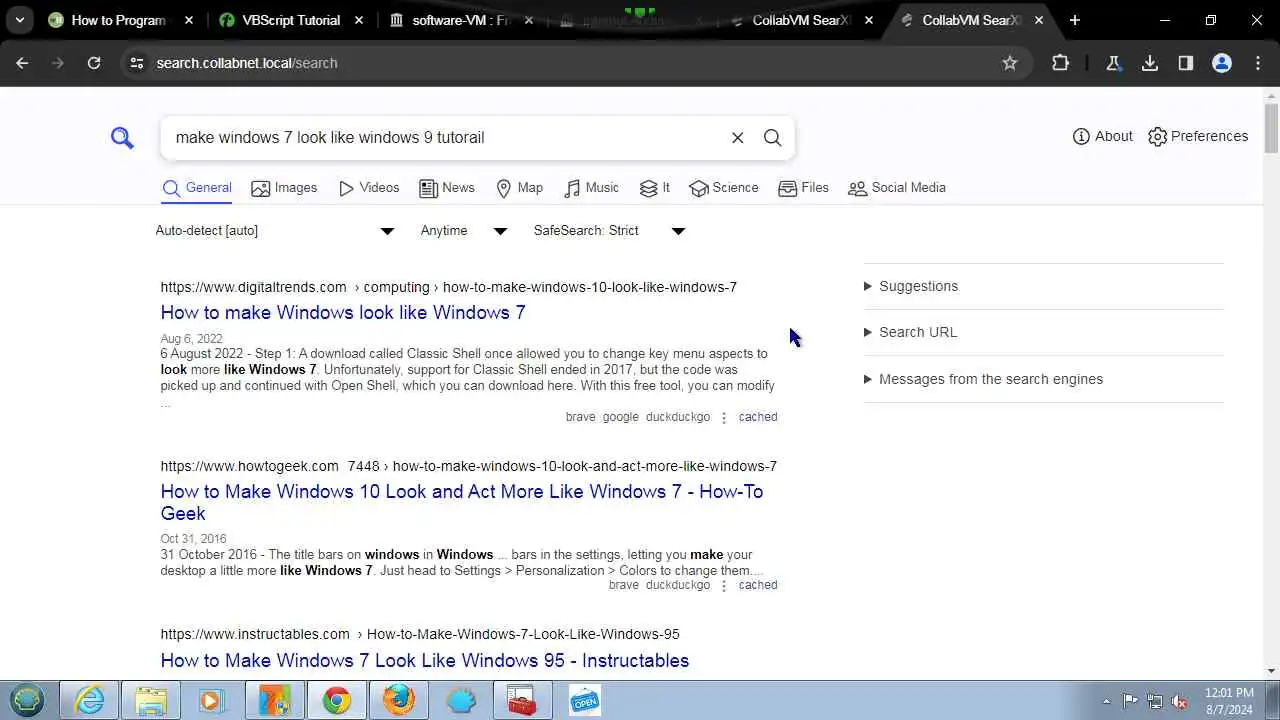The height and width of the screenshot is (720, 1280).
Task: Click the muted volume tray icon
Action: coord(1180,701)
